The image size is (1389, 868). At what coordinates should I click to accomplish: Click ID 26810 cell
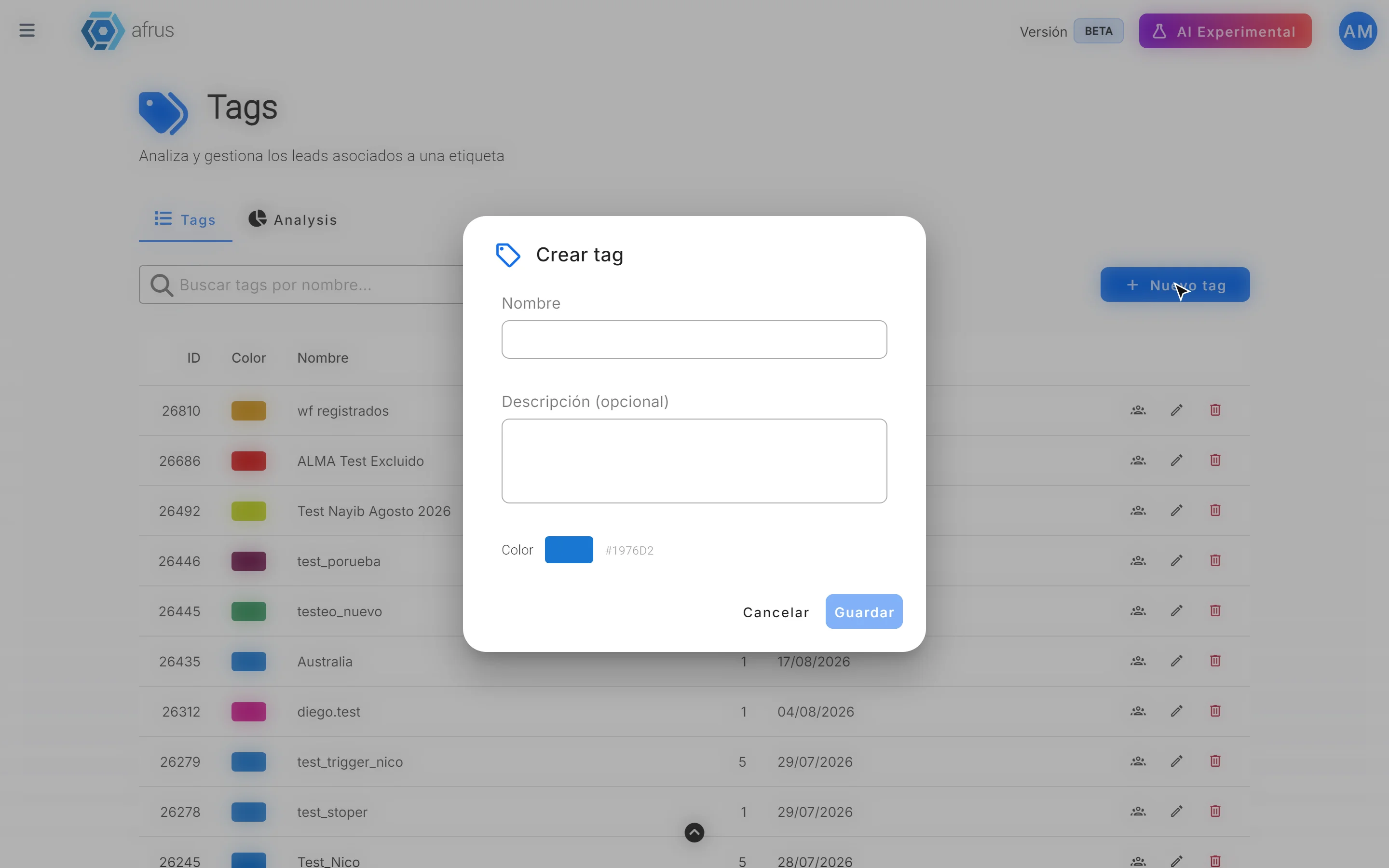point(181,410)
